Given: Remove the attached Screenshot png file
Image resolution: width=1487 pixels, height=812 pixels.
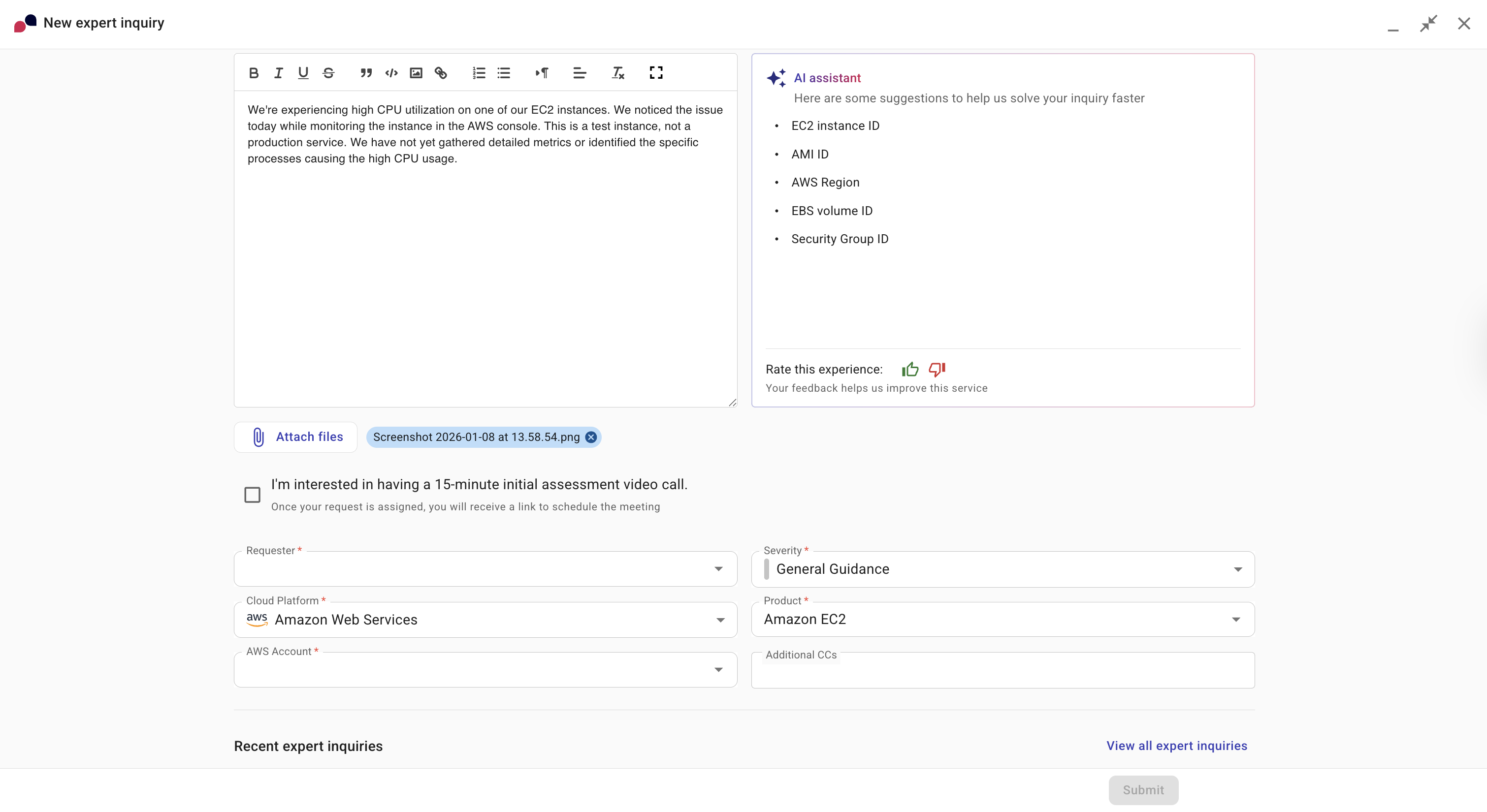Looking at the screenshot, I should click(590, 437).
